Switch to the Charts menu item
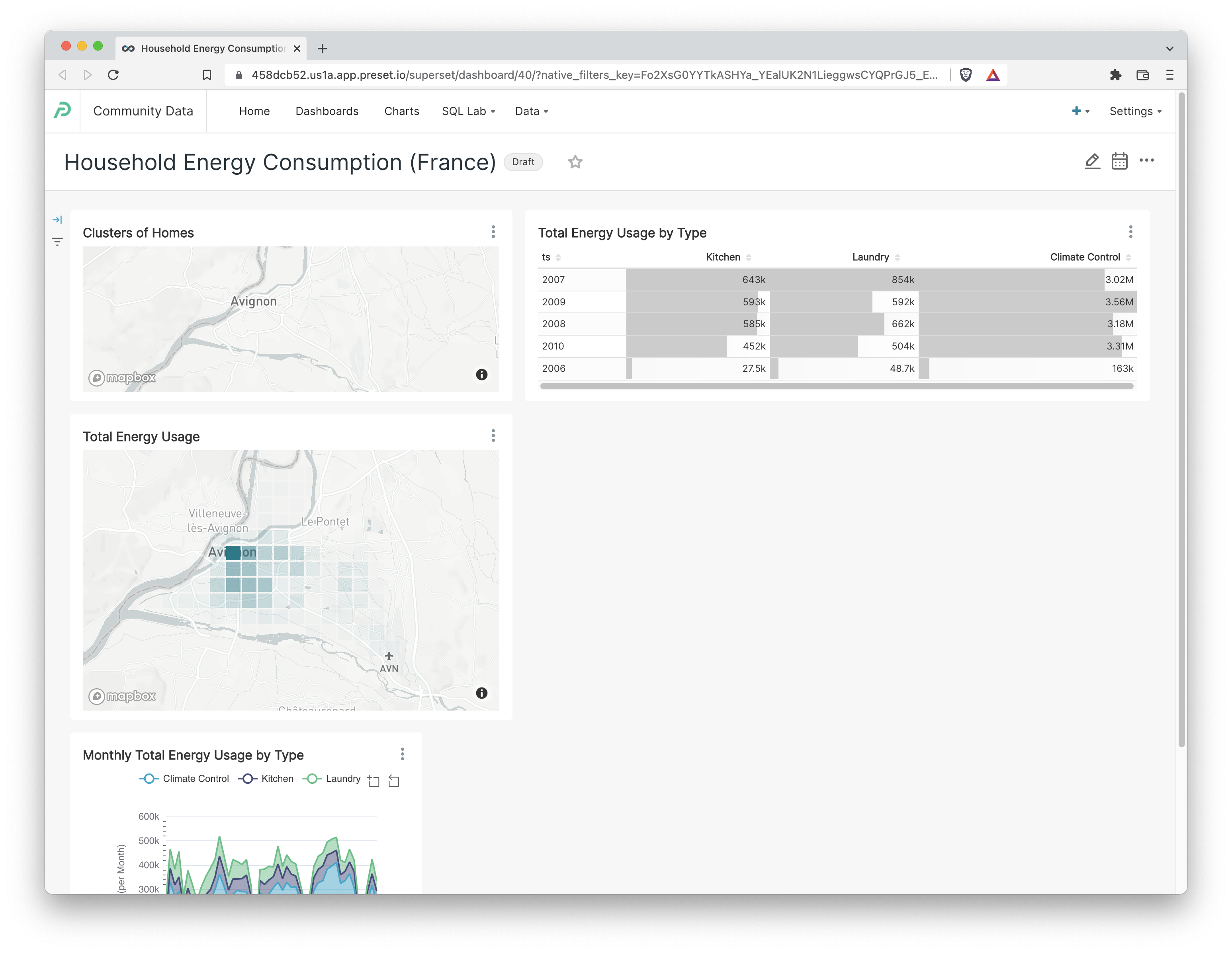Image resolution: width=1232 pixels, height=953 pixels. click(402, 111)
